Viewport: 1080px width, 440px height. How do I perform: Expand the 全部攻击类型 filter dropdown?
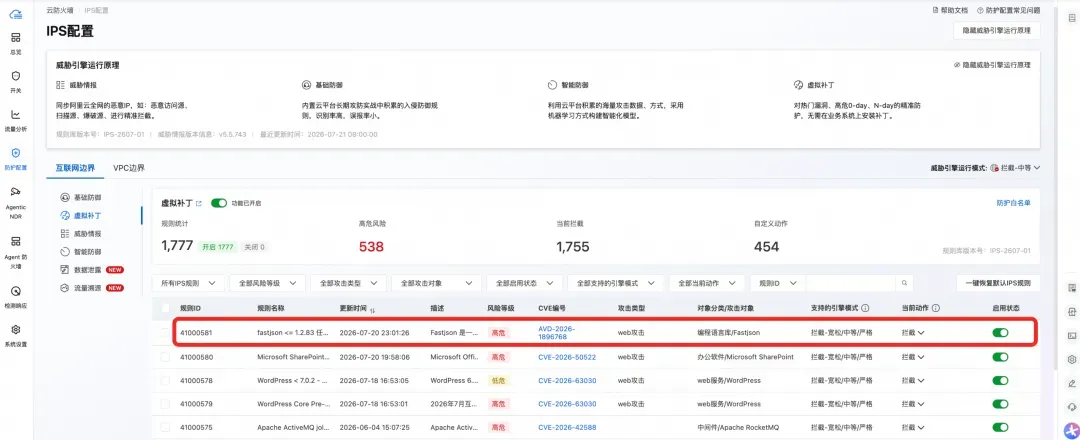tap(348, 283)
